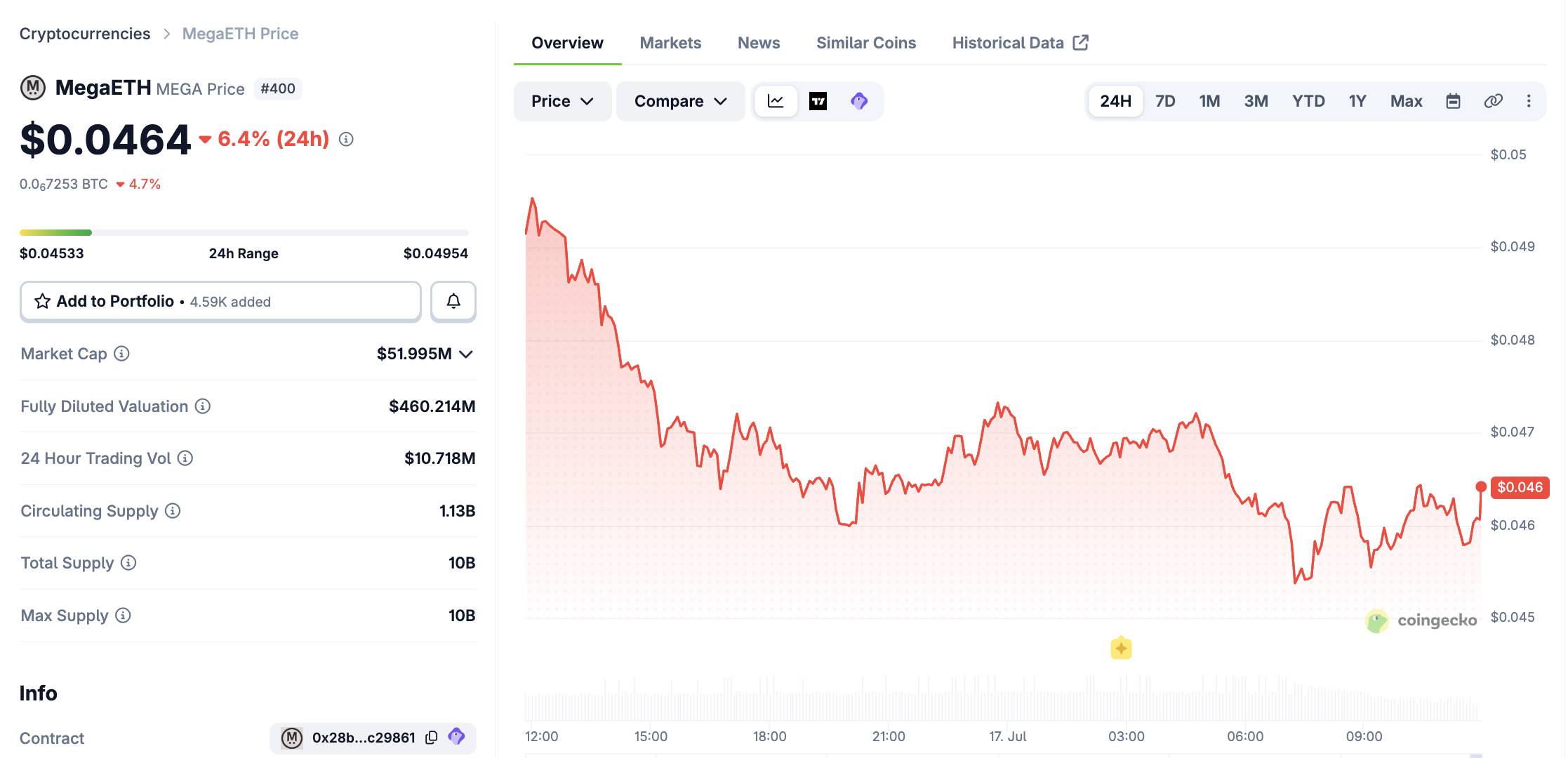Select the 3M time range
The height and width of the screenshot is (758, 1568).
pos(1256,101)
